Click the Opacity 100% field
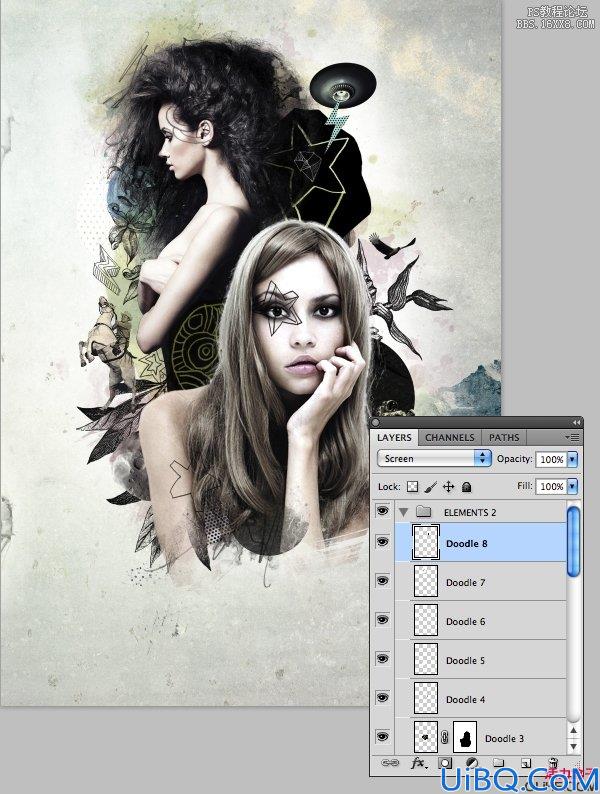The height and width of the screenshot is (794, 600). (x=551, y=459)
